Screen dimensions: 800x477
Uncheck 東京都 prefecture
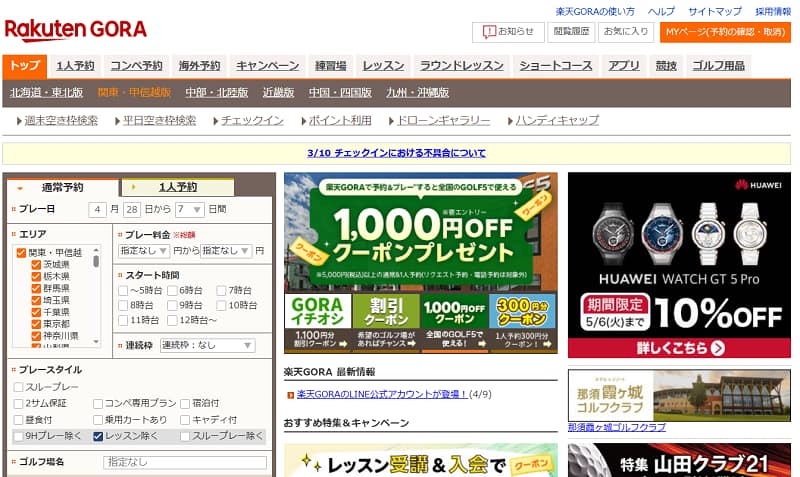tap(36, 324)
